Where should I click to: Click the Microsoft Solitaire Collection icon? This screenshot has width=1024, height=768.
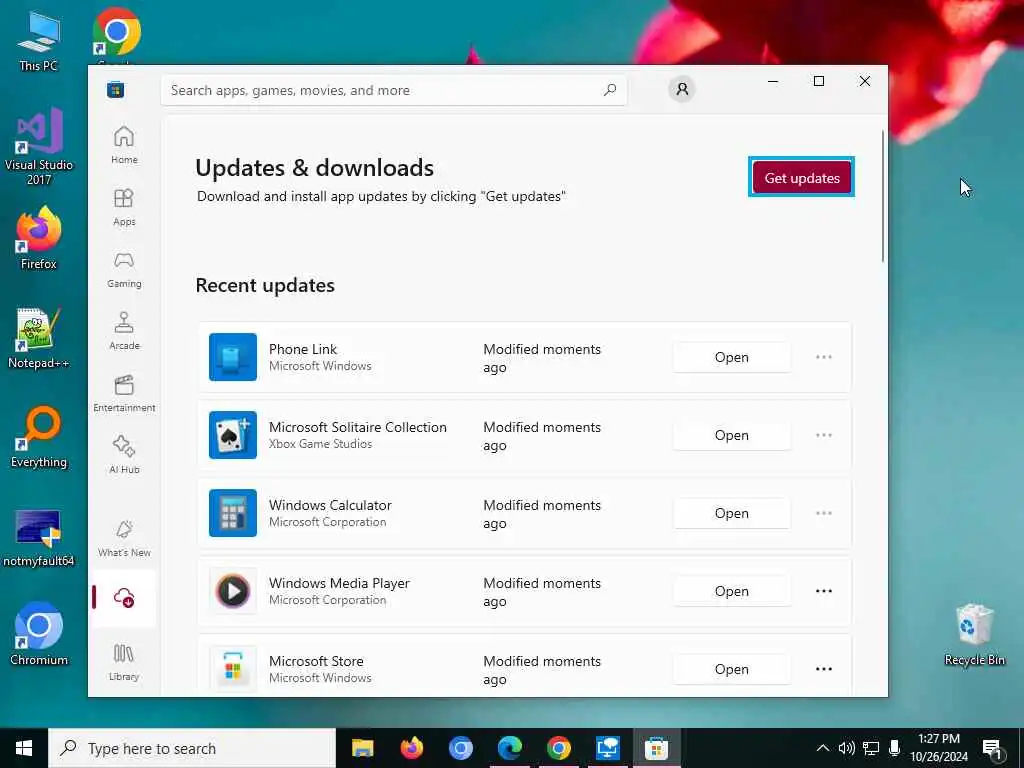[233, 435]
